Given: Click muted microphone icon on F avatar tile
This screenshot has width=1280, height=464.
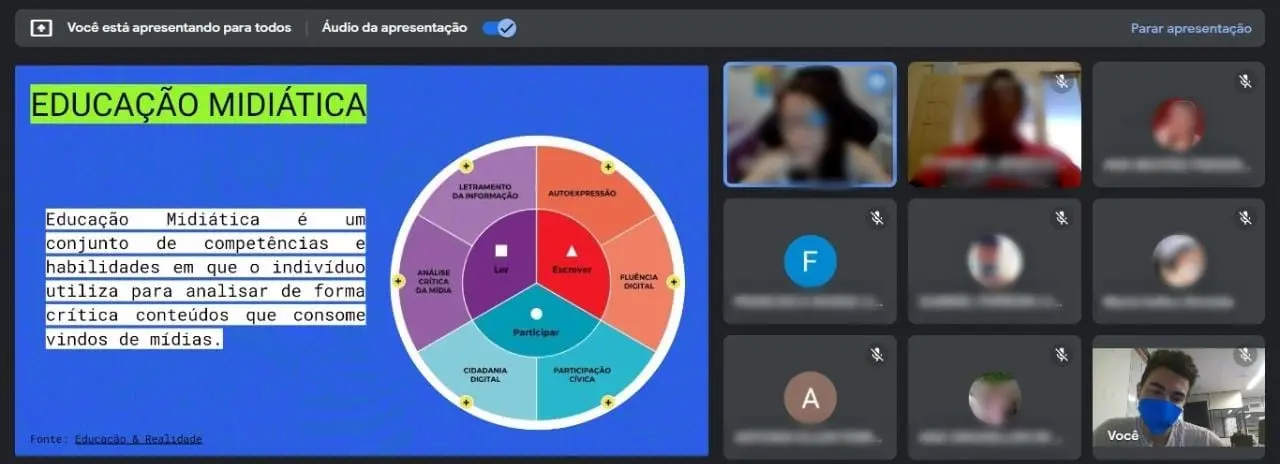Looking at the screenshot, I should (877, 218).
